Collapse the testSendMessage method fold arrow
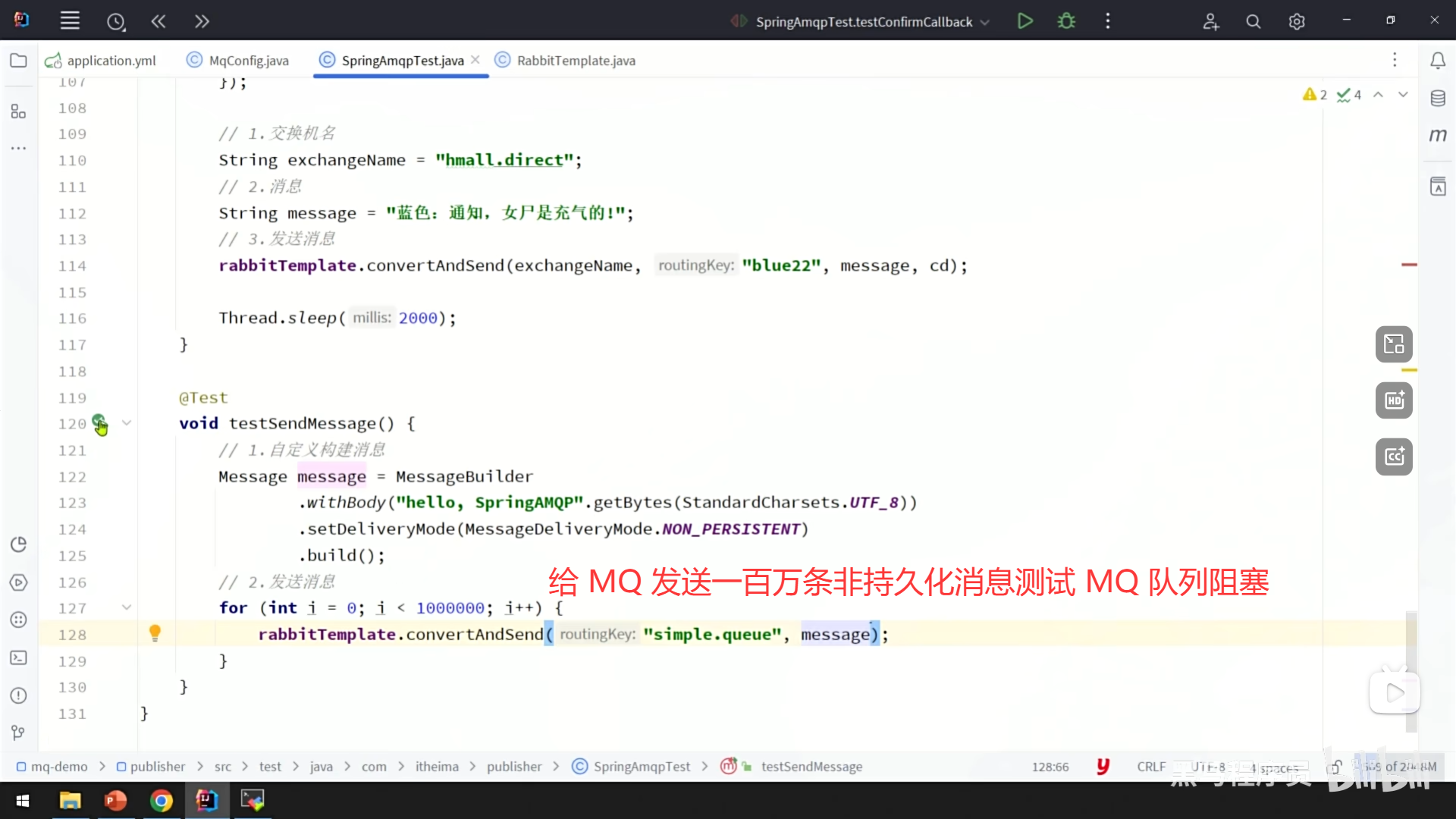1456x819 pixels. 127,423
